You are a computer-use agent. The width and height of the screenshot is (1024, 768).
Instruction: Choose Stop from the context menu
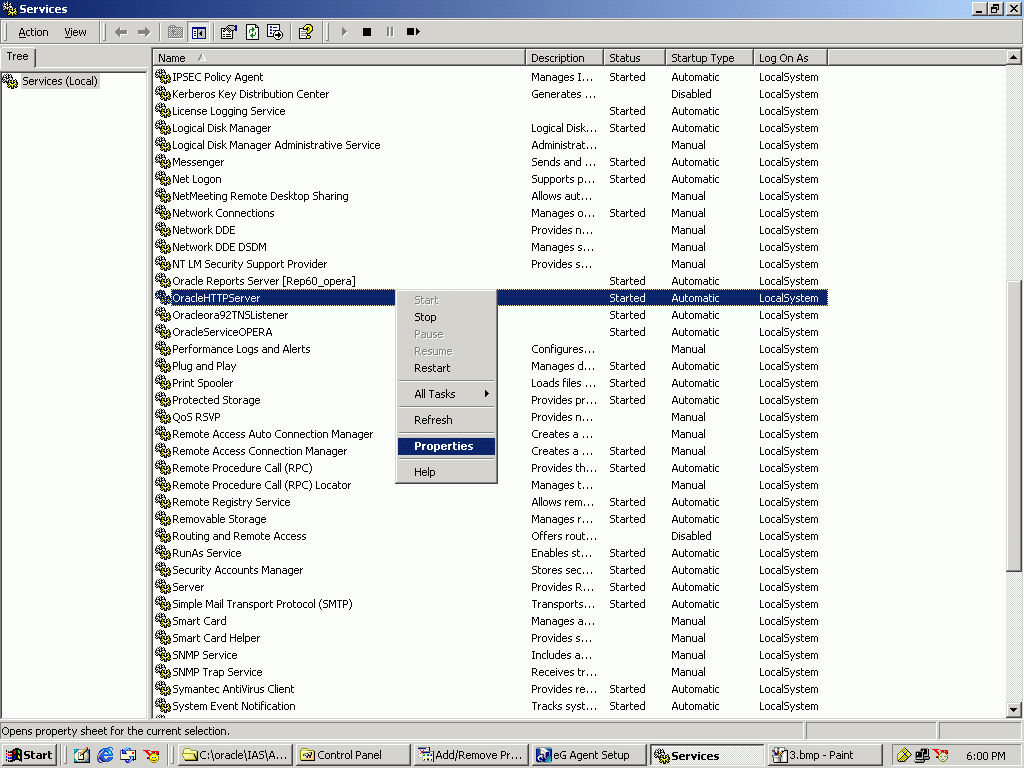[446, 317]
